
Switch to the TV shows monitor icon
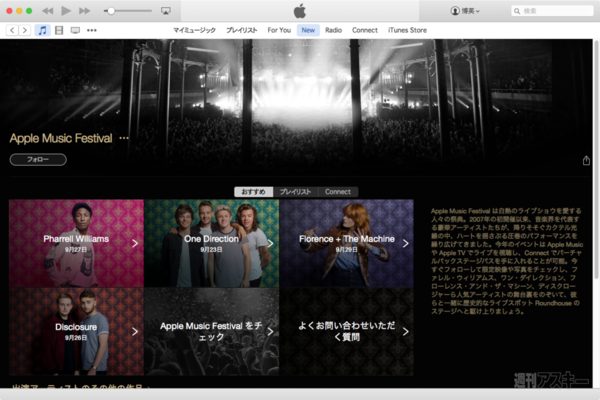click(x=75, y=30)
